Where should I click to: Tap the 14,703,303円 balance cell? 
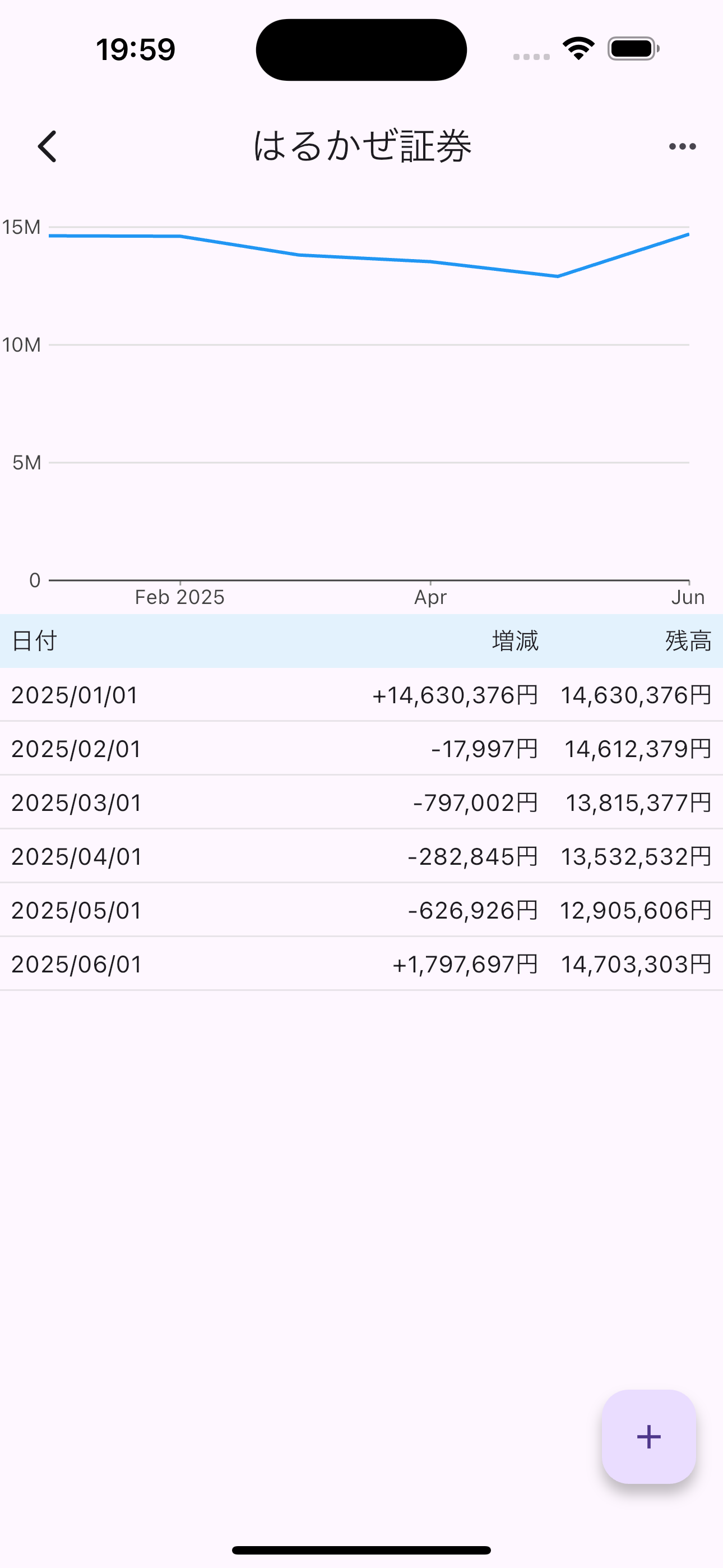click(x=636, y=964)
